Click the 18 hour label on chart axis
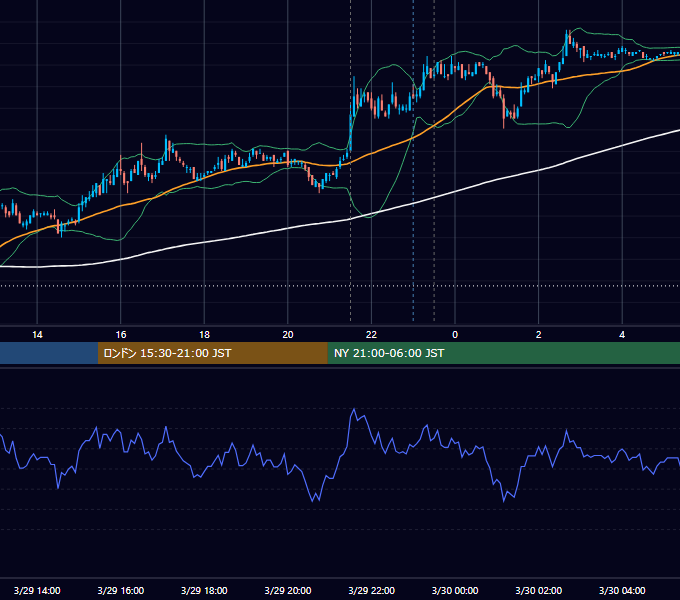 point(204,335)
